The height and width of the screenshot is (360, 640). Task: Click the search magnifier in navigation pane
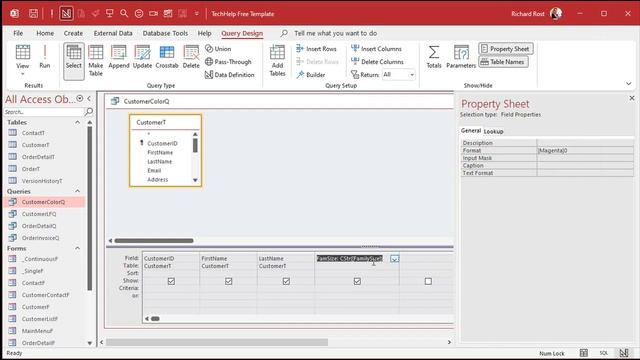click(x=89, y=111)
